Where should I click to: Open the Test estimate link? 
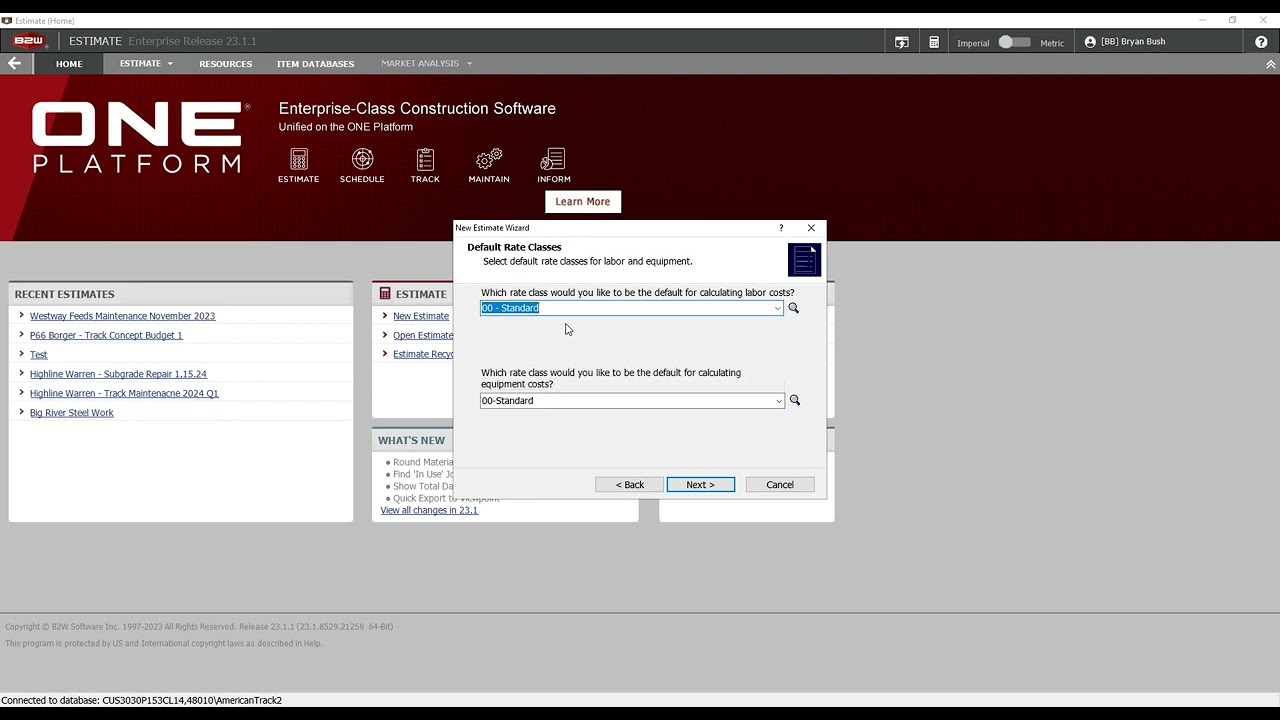point(38,354)
